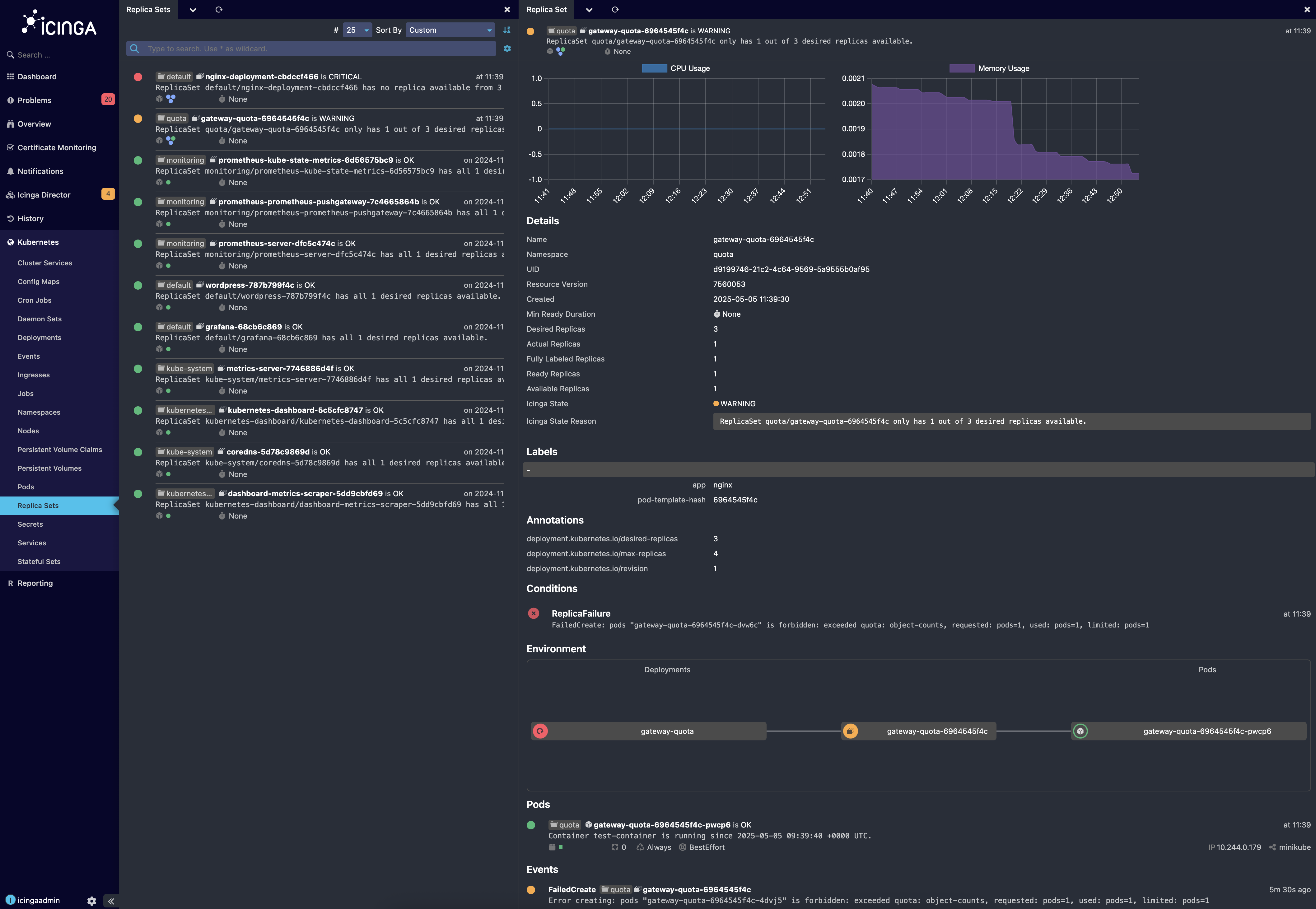Refresh the Replica Set detail view
1316x909 pixels.
click(x=615, y=10)
